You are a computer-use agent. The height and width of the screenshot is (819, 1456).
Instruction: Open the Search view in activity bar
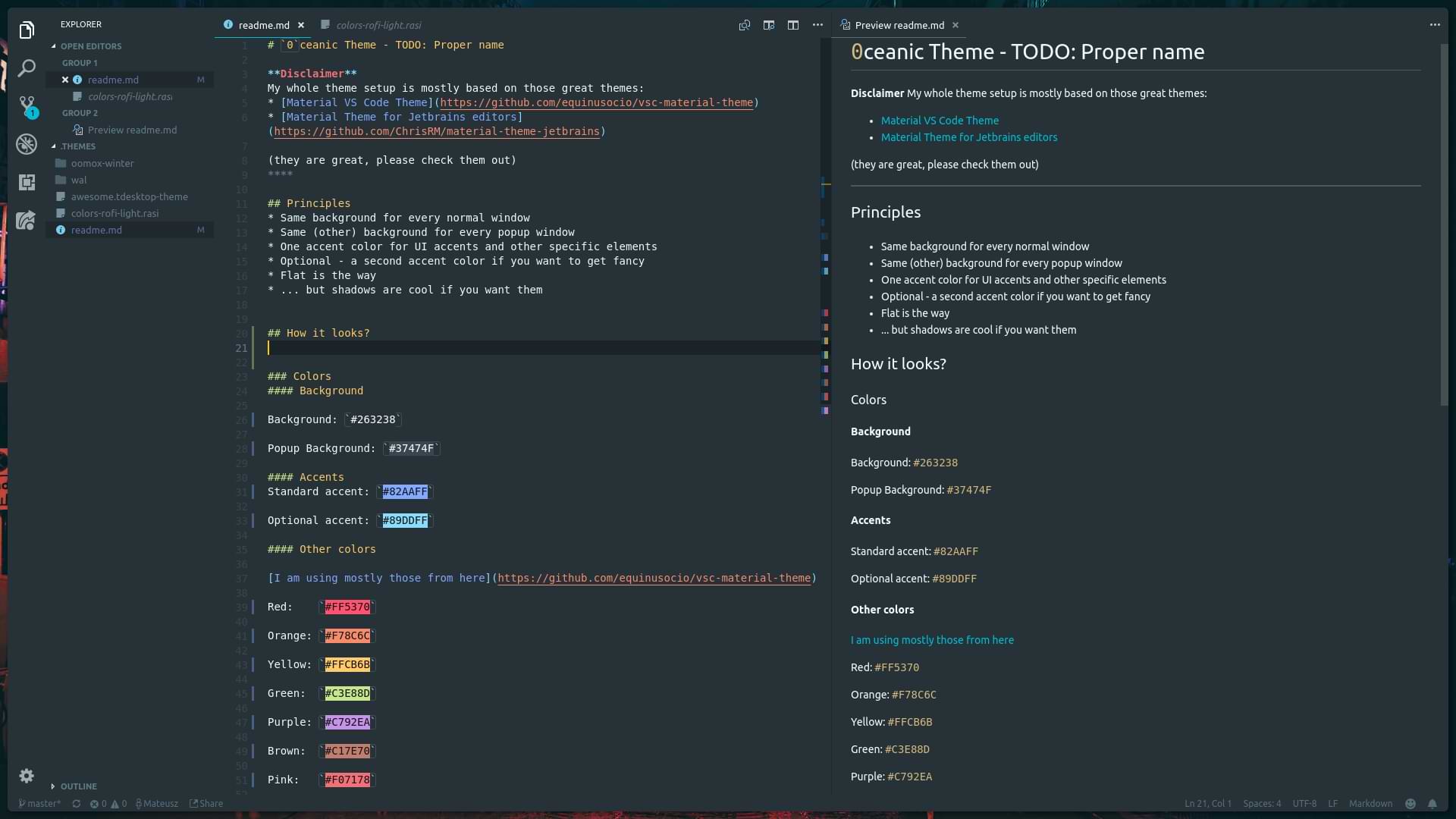pos(27,68)
